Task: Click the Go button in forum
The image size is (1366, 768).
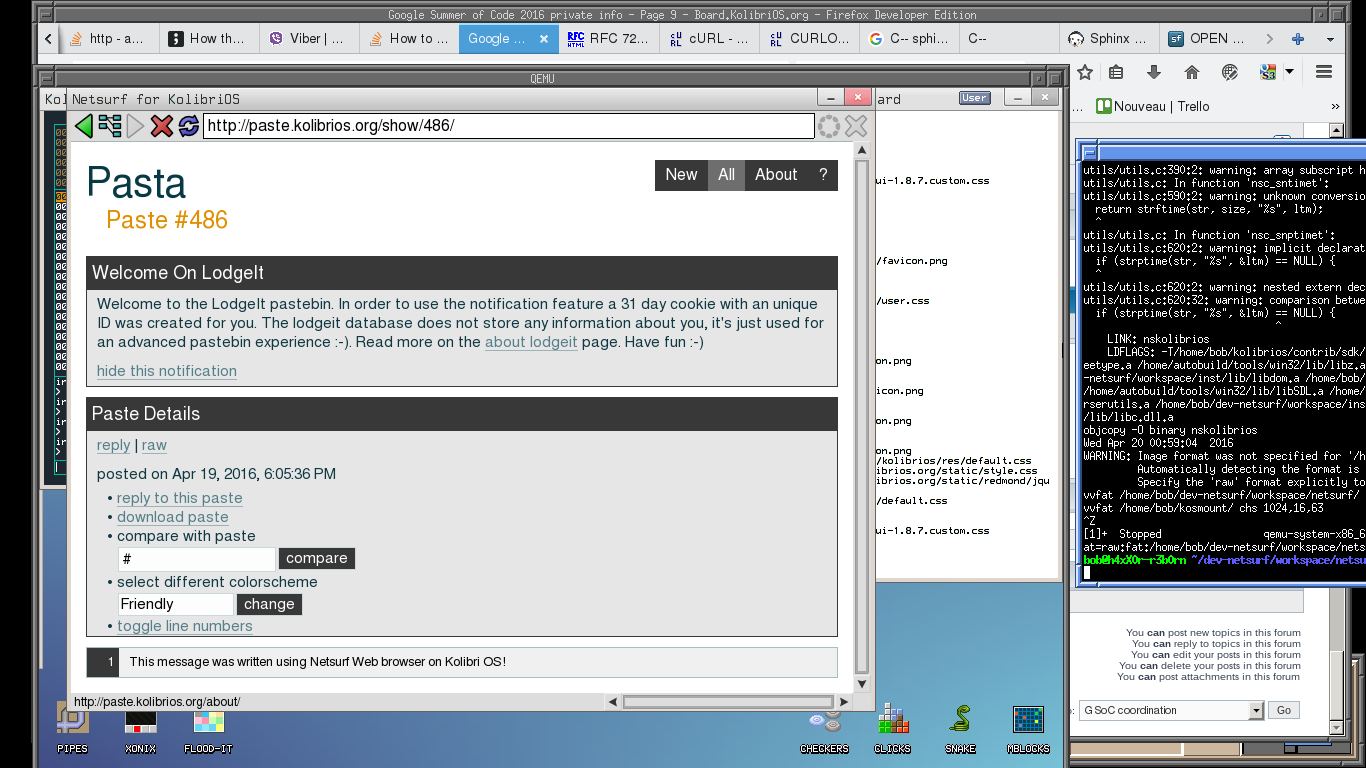Action: tap(1284, 710)
